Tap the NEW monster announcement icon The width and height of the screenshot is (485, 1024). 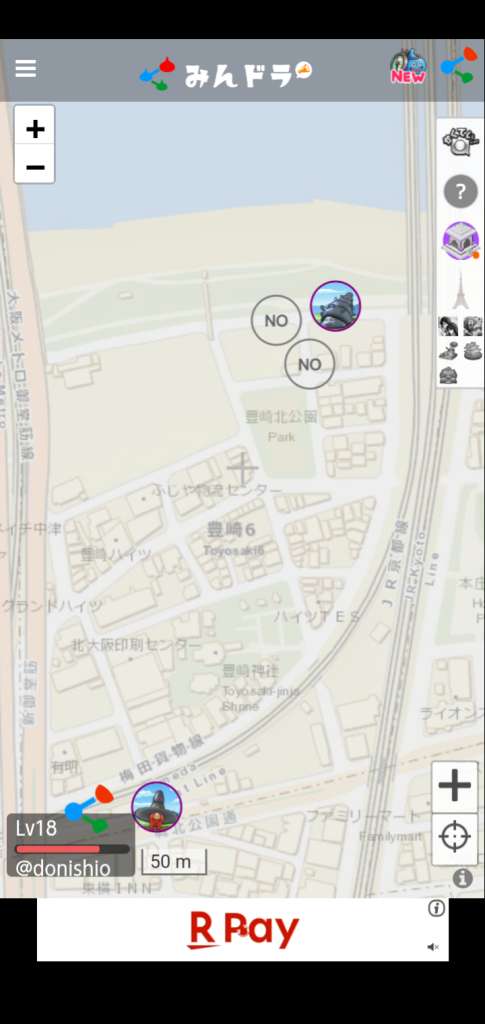[x=408, y=67]
